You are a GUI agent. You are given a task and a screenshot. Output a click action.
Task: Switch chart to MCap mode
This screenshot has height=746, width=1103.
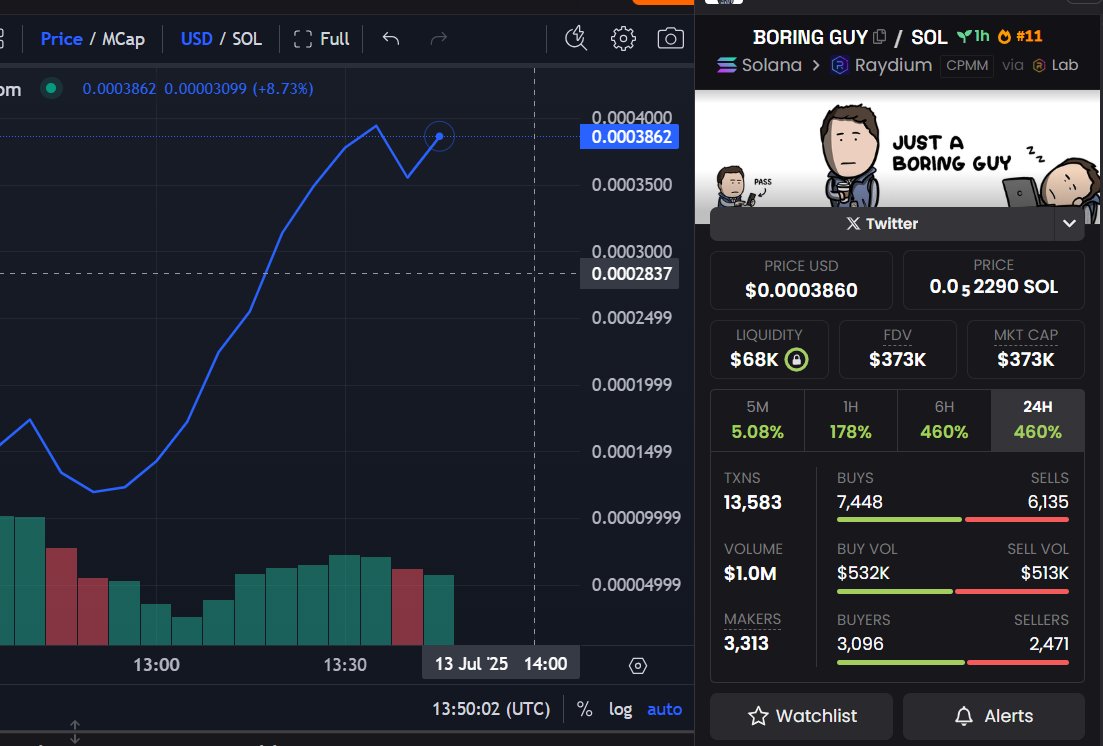pos(123,39)
